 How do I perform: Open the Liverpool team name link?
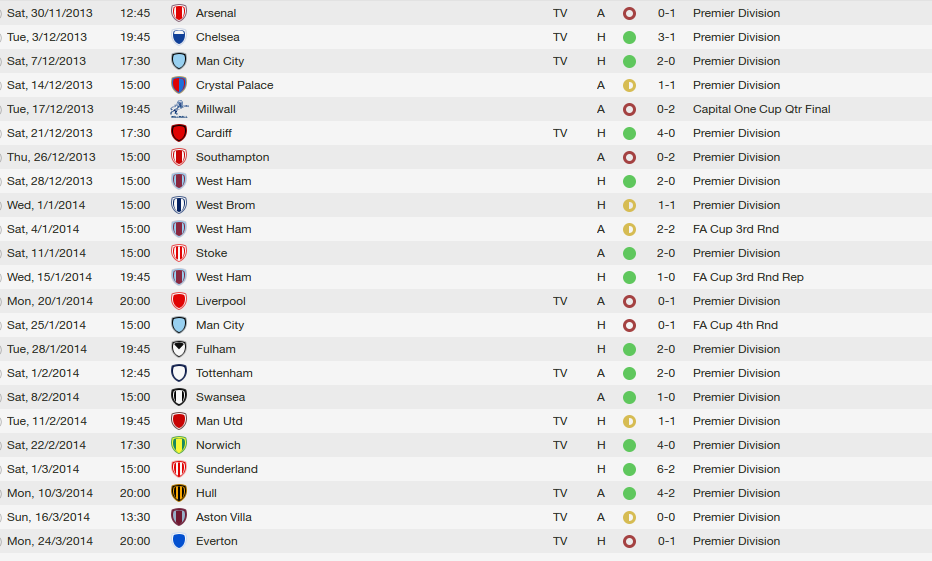[x=220, y=301]
